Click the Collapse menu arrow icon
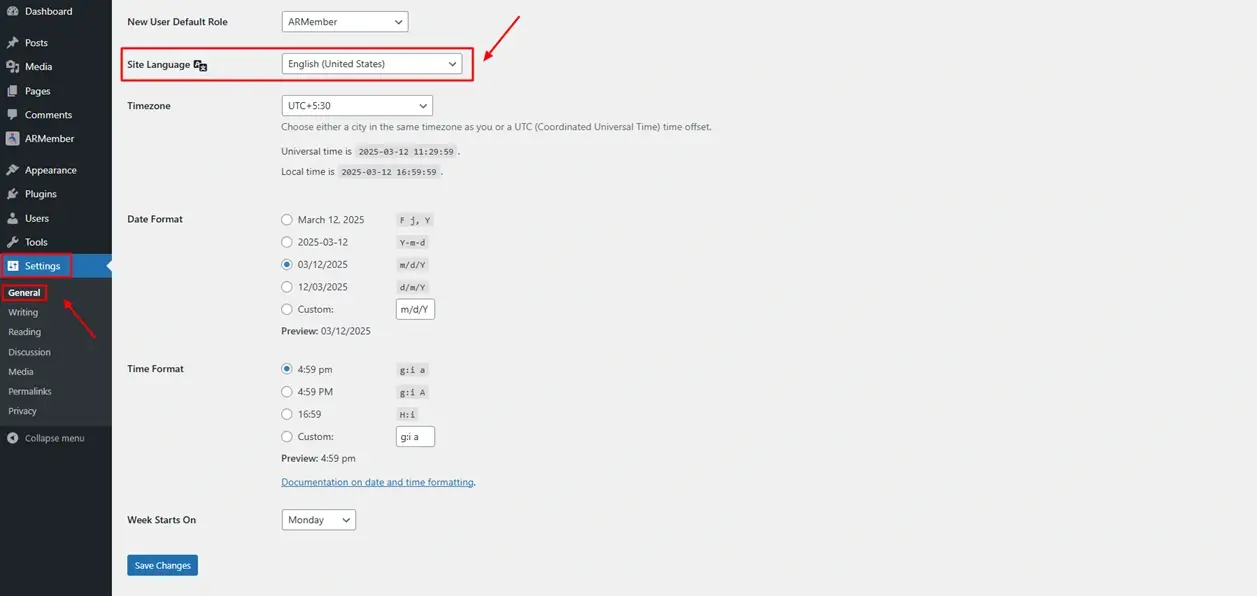Screen dimensions: 1257x596 click(x=13, y=438)
